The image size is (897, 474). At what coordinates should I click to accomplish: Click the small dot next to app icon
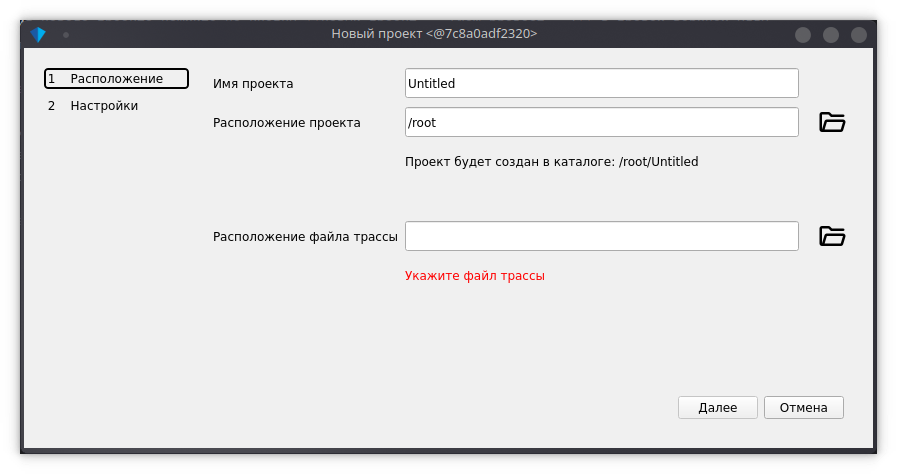click(x=66, y=35)
